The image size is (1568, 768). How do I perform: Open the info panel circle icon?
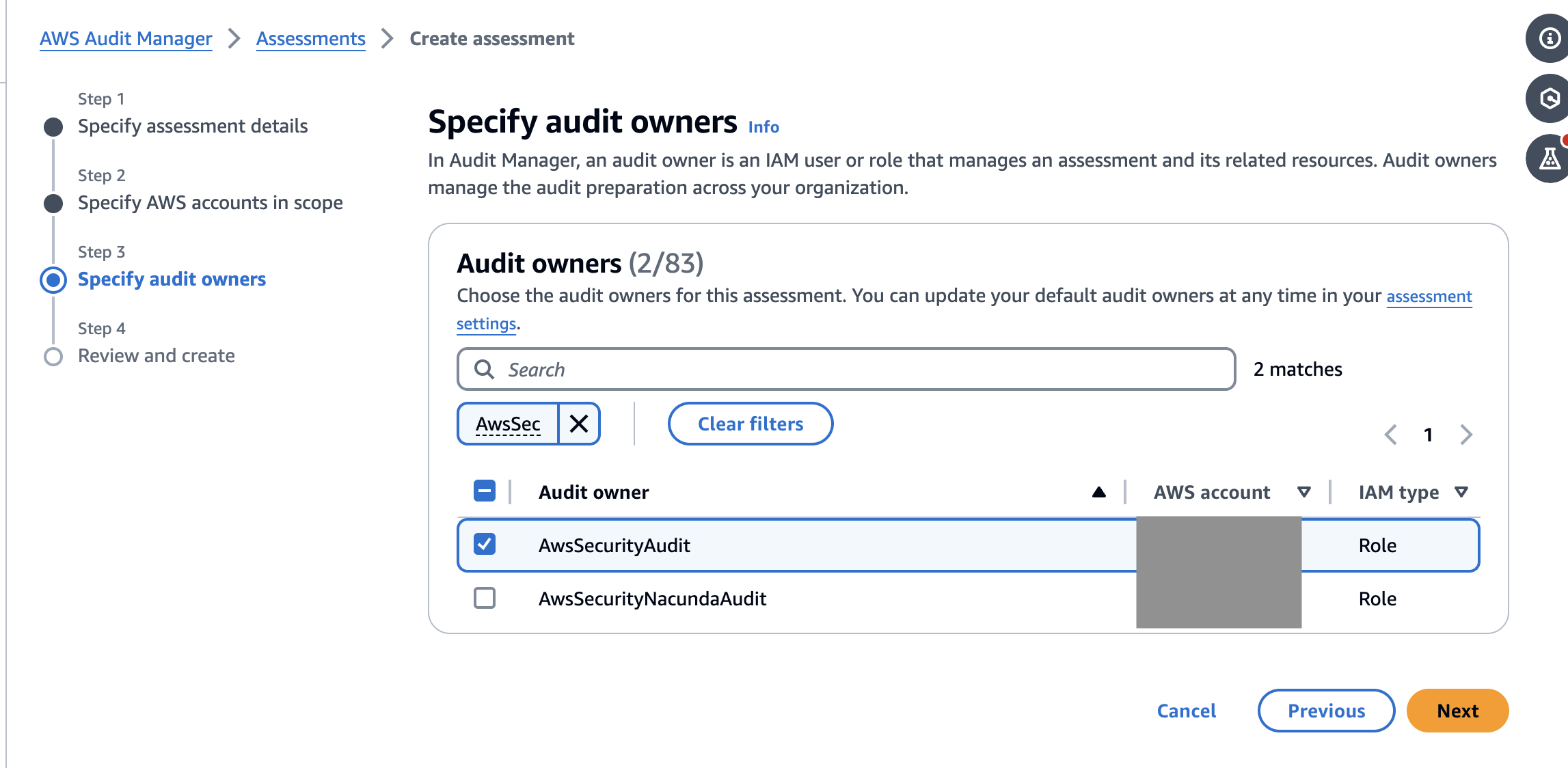pos(1548,38)
